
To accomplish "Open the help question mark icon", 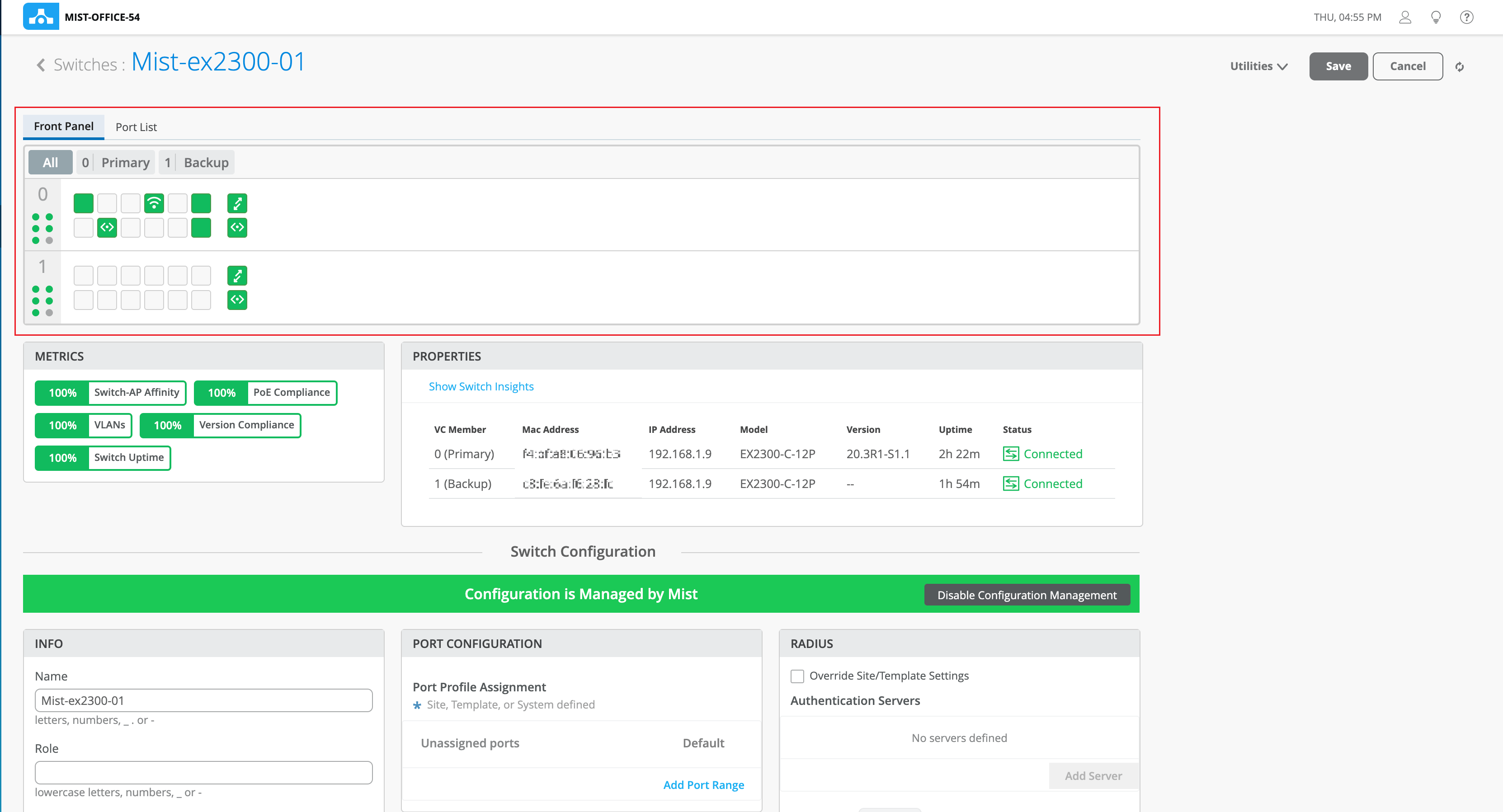I will [1466, 17].
